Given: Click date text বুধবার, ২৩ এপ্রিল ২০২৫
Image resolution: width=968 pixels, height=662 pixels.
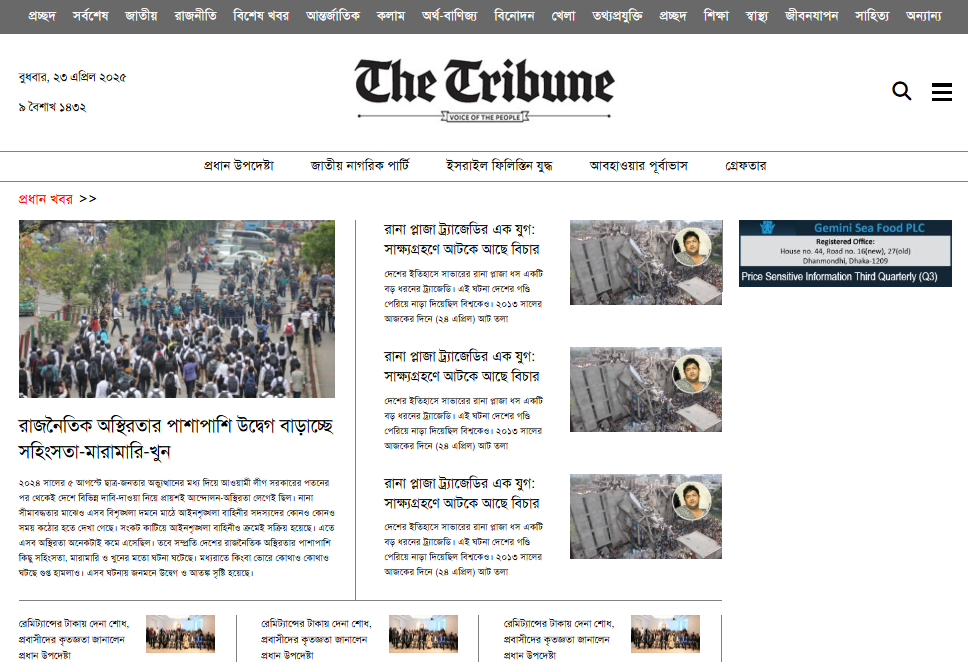Looking at the screenshot, I should pos(72,77).
